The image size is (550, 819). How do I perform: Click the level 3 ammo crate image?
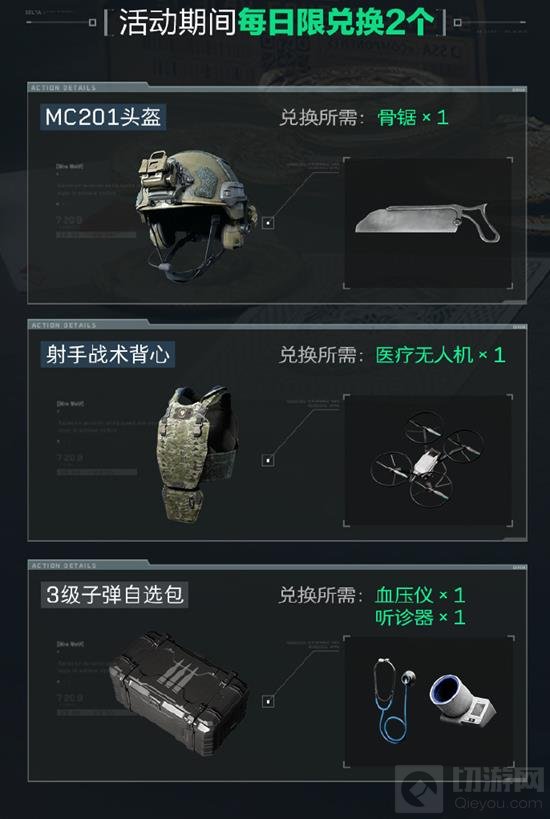point(179,694)
